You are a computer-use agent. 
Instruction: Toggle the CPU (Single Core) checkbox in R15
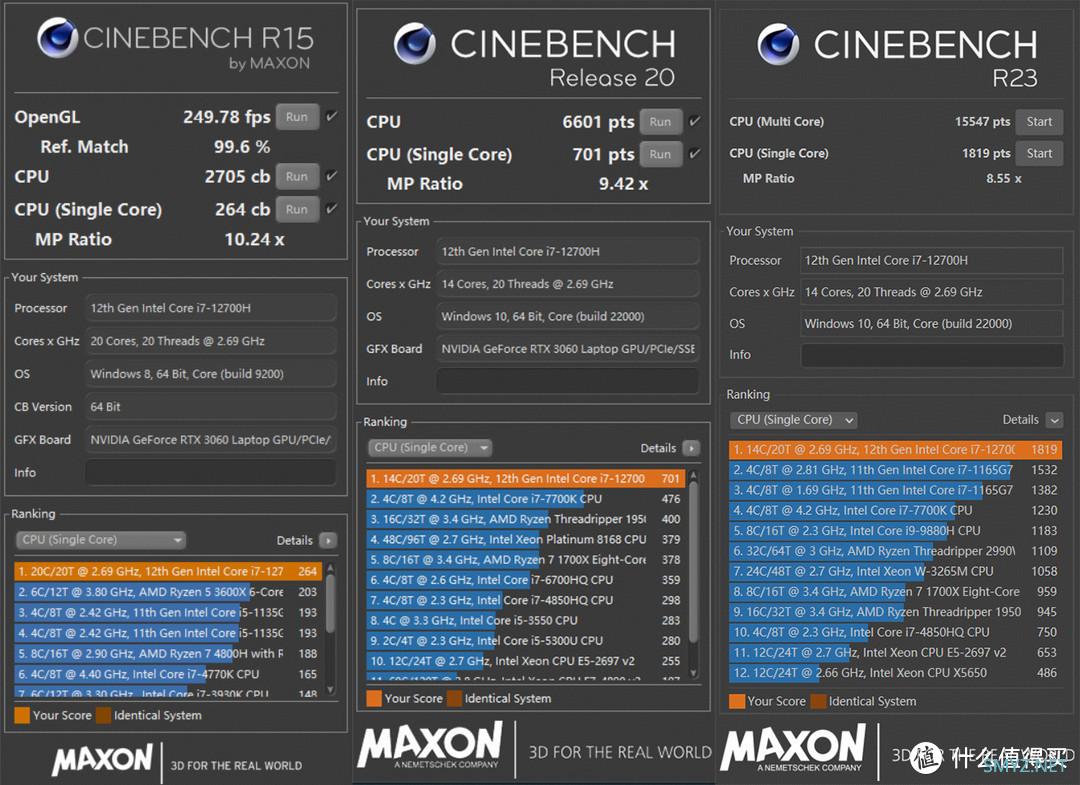pos(331,209)
